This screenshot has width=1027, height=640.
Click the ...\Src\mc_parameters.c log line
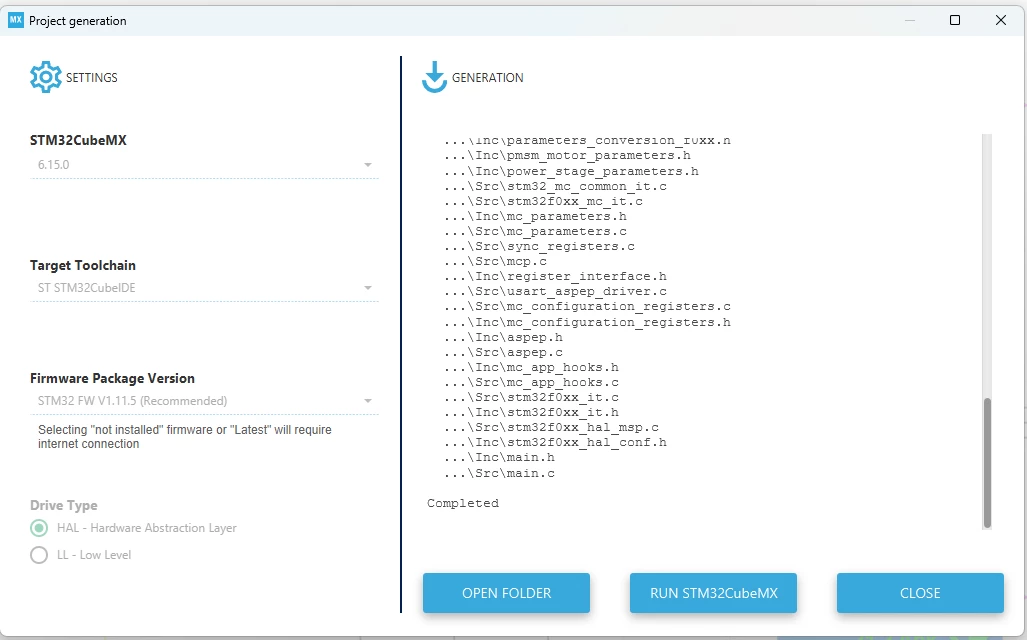click(535, 231)
